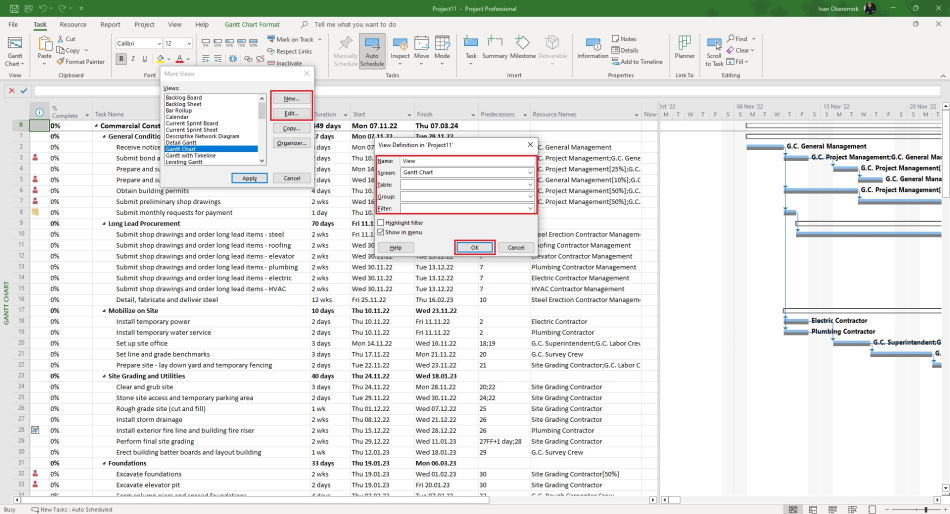Click the red font color button
Image resolution: width=950 pixels, height=514 pixels.
(179, 59)
